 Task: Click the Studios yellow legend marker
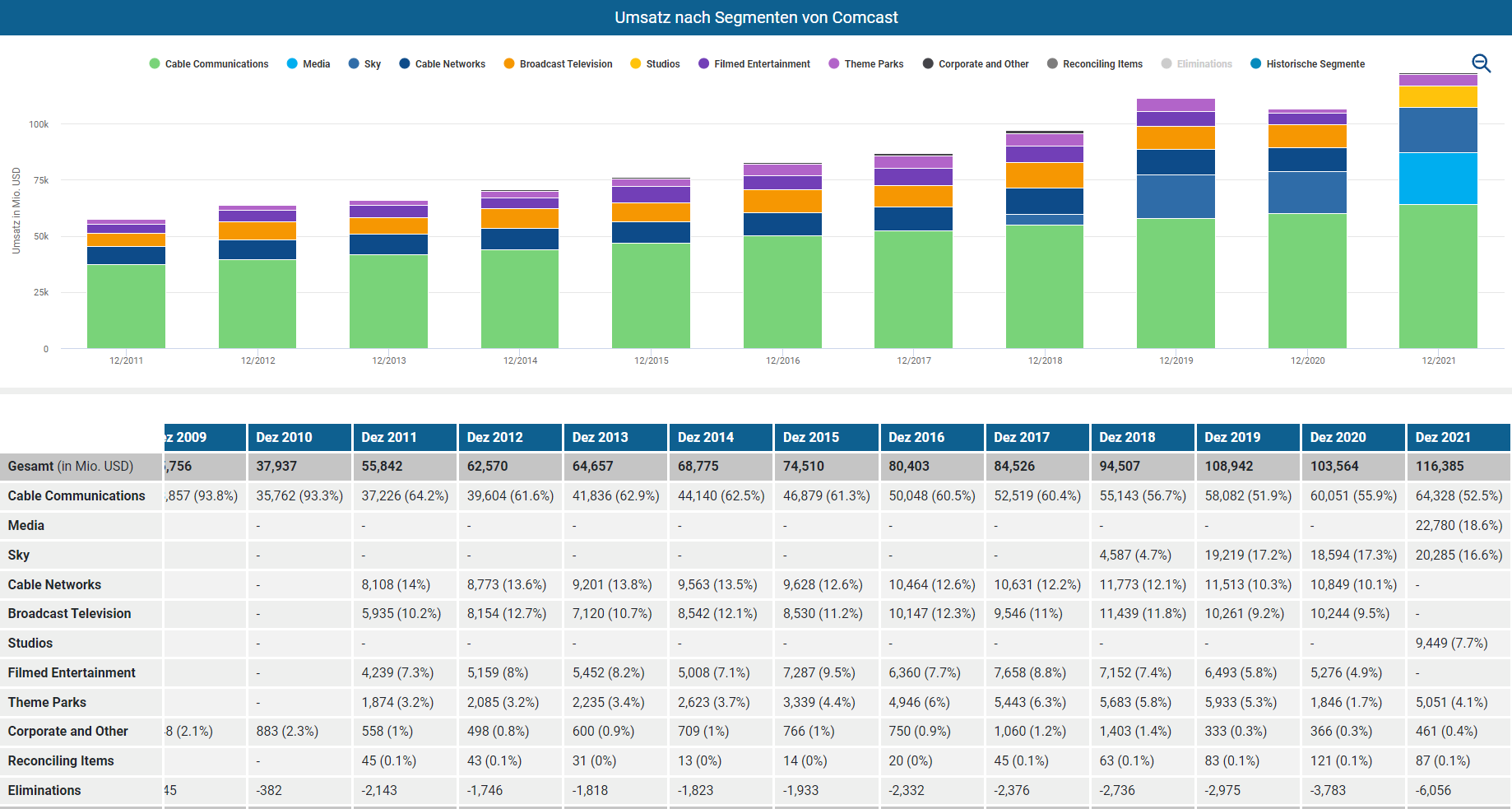(x=636, y=64)
